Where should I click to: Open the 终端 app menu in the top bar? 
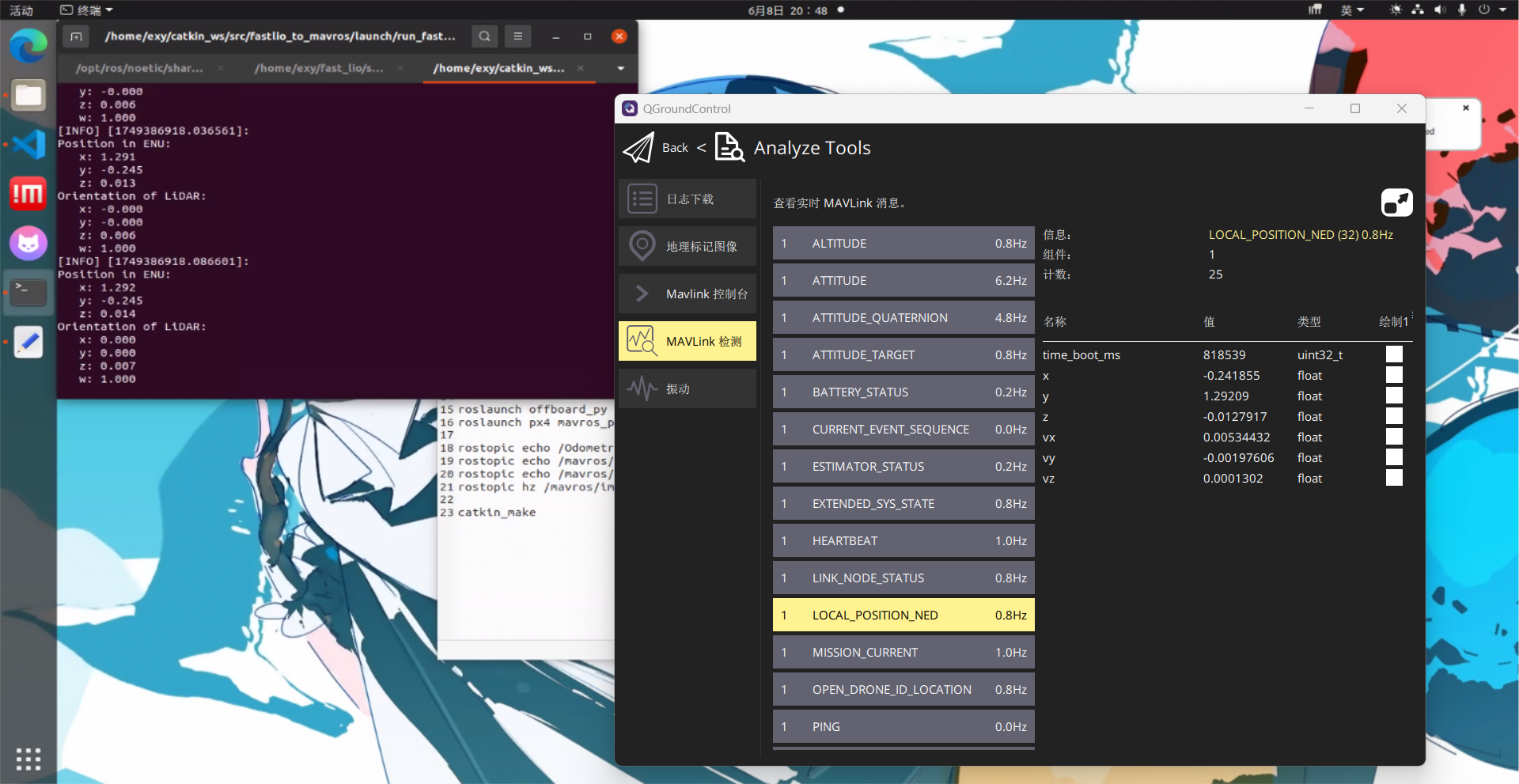click(x=87, y=10)
